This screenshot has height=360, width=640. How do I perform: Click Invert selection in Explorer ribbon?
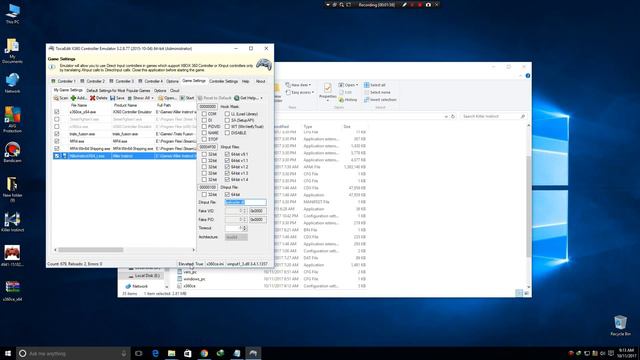380,100
